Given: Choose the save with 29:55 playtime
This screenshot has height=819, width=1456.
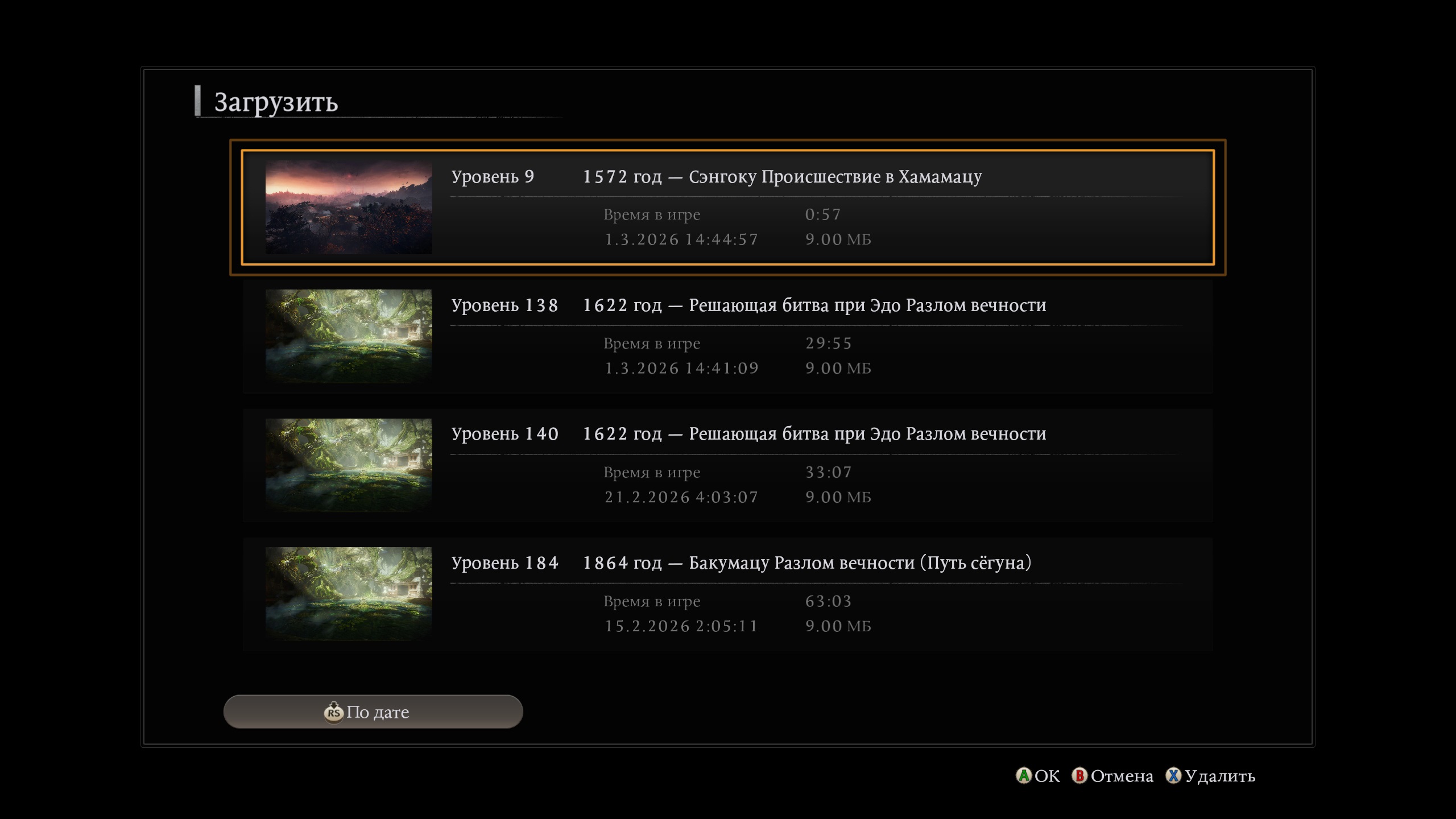Looking at the screenshot, I should 828,344.
